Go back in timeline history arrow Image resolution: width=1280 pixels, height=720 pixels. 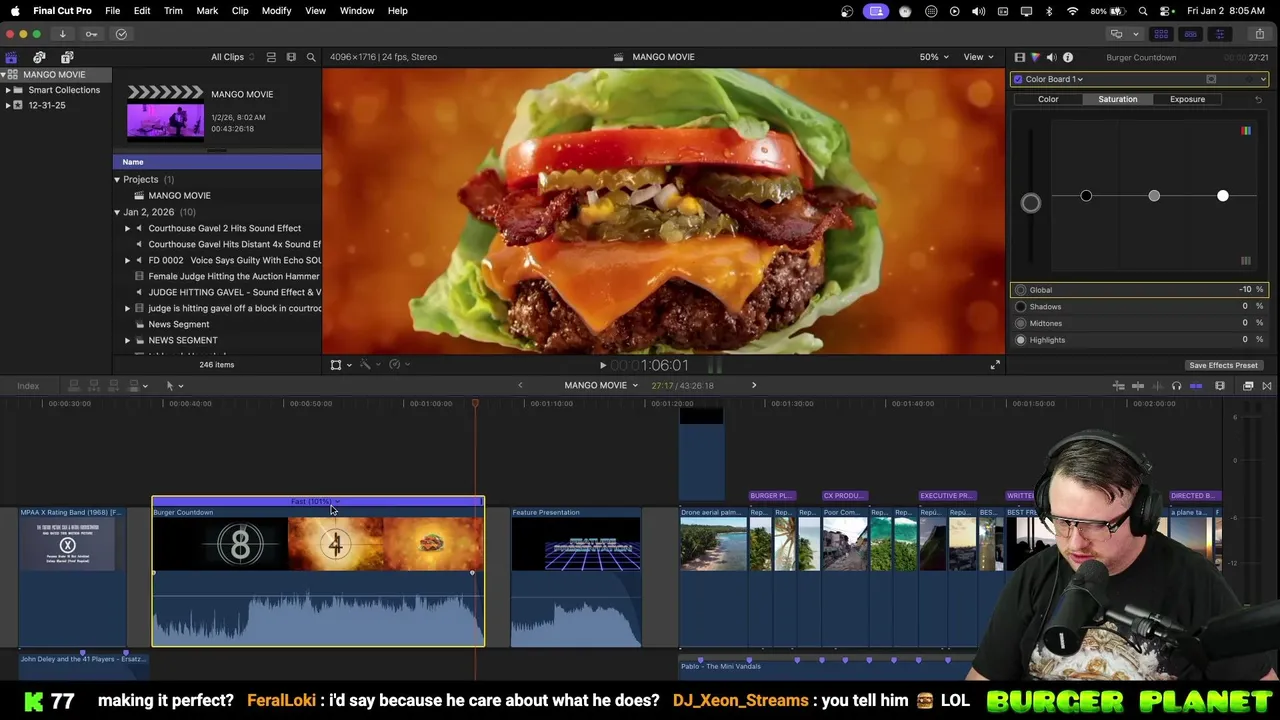[520, 386]
